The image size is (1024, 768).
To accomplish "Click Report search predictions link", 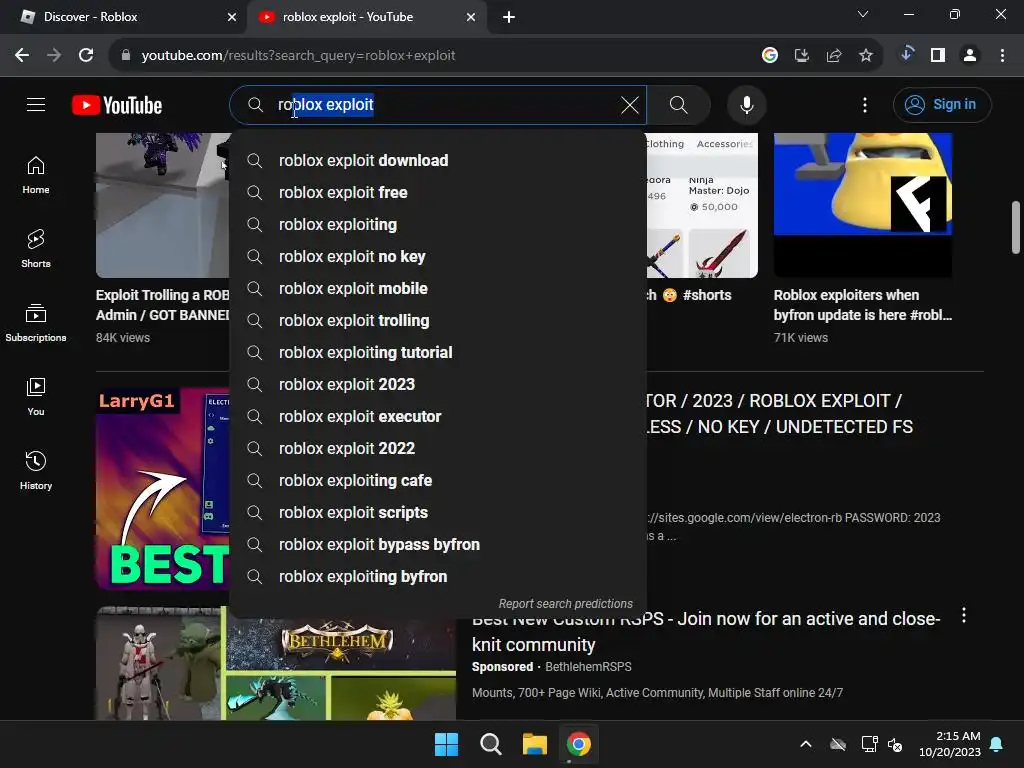I will [566, 603].
